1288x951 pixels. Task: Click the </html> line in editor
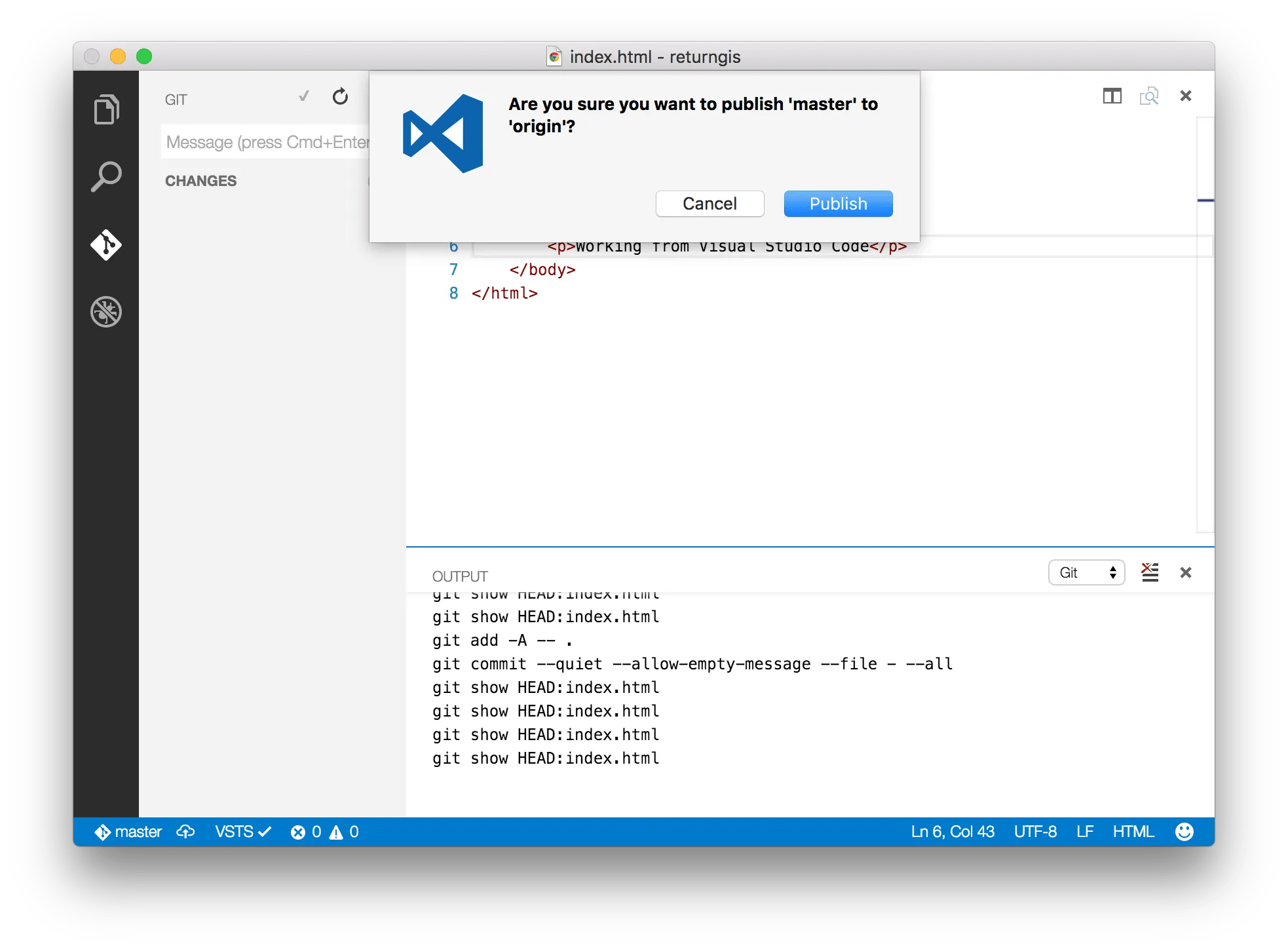coord(504,293)
